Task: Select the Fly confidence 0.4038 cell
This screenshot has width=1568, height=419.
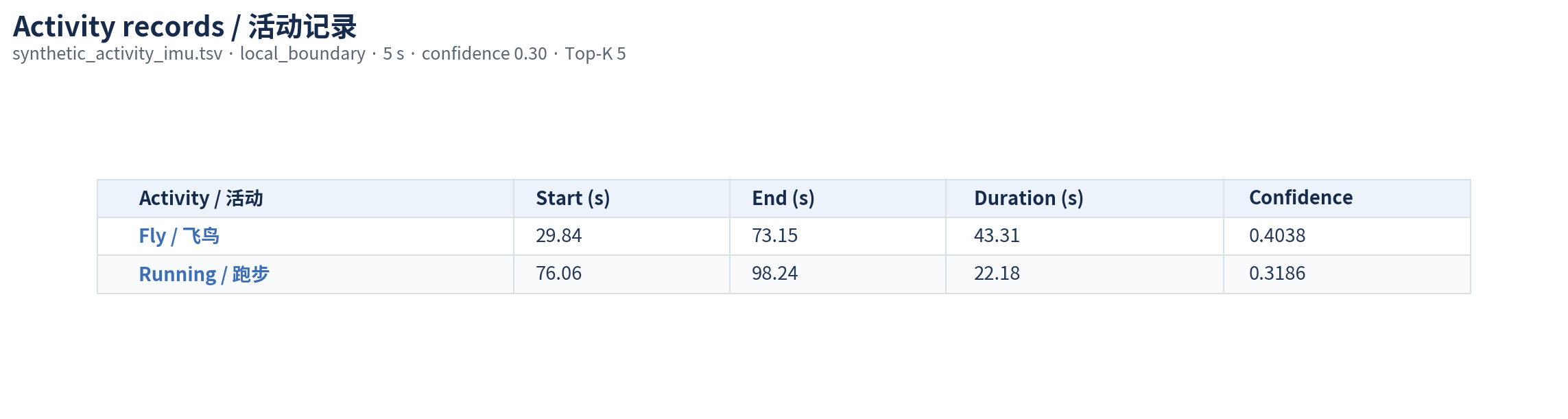Action: click(x=1347, y=237)
